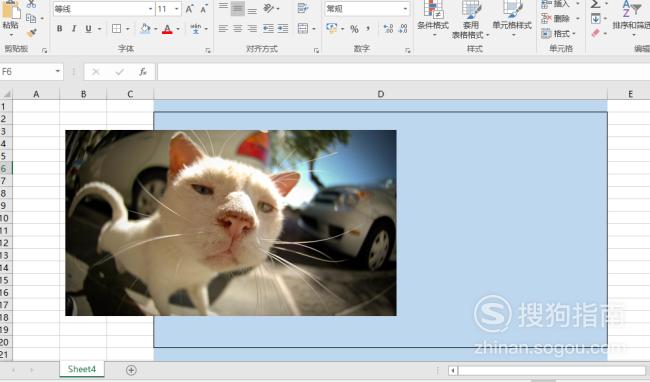Viewport: 650px width, 382px height.
Task: Toggle Italic formatting
Action: click(74, 29)
